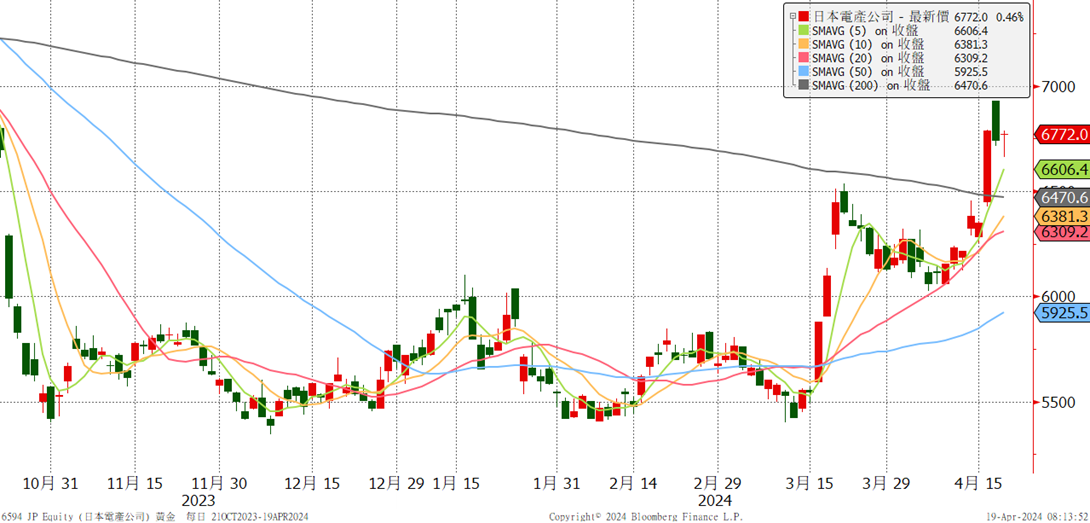This screenshot has width=1090, height=523.
Task: Click the 2023 year label
Action: coord(198,500)
